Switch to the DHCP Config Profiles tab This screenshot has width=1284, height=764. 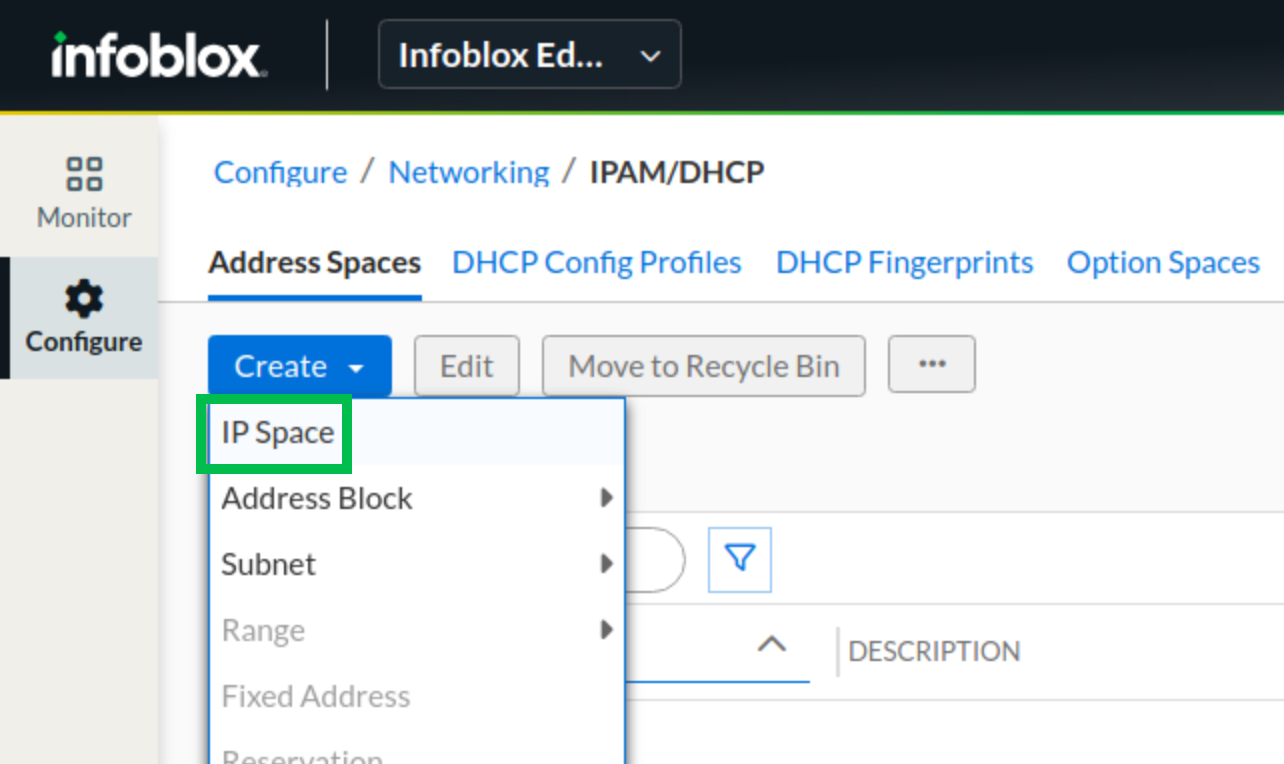tap(597, 263)
